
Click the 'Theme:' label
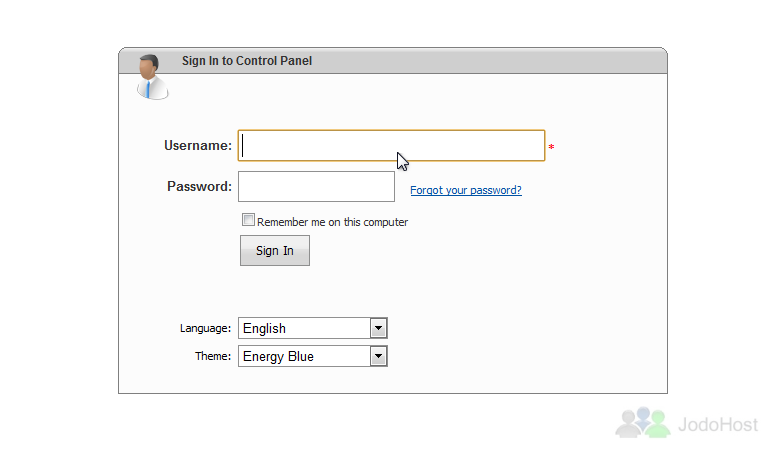pyautogui.click(x=213, y=356)
